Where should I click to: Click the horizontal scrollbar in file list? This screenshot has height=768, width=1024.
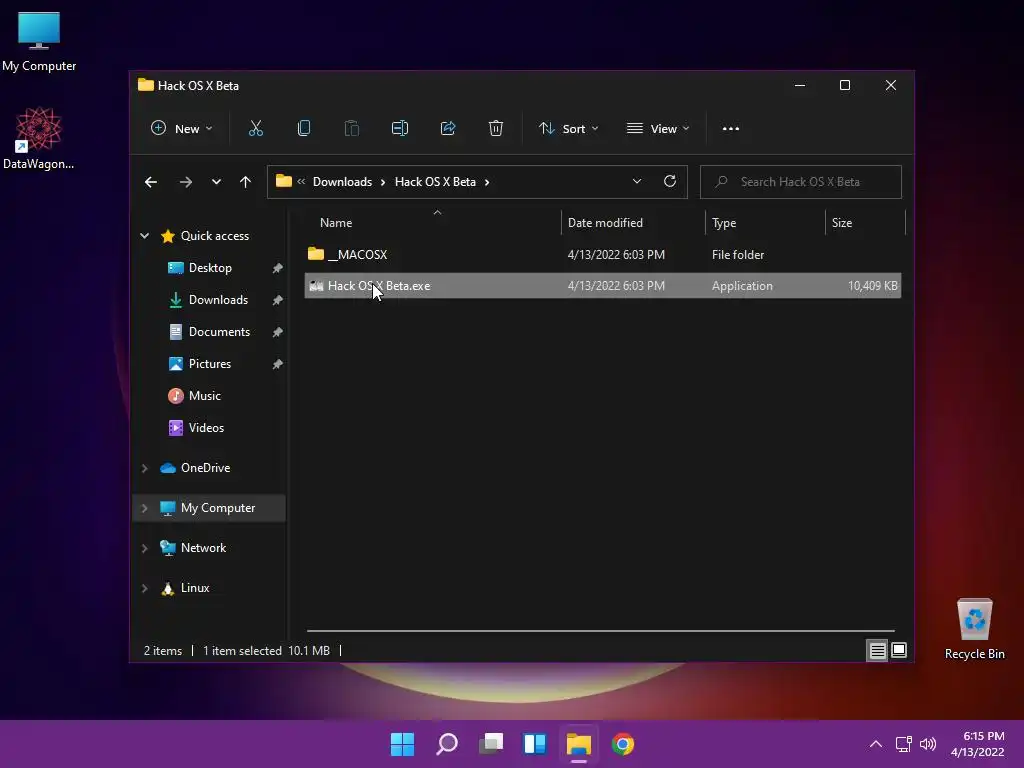[x=600, y=631]
